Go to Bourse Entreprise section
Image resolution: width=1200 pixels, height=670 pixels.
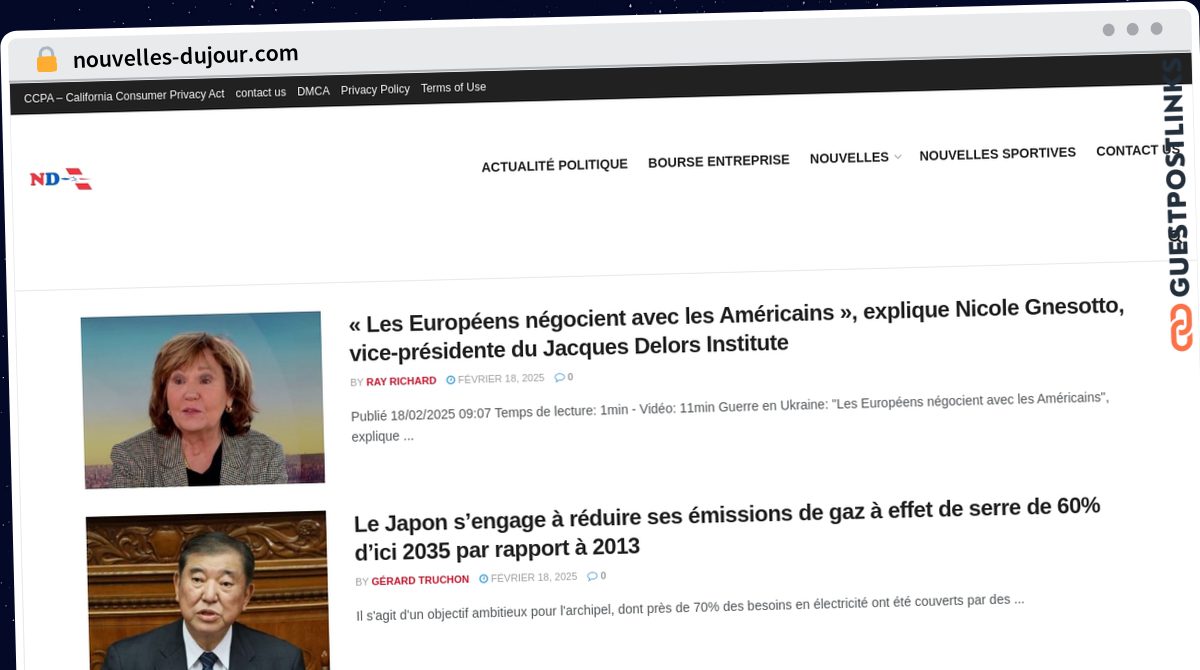[718, 160]
